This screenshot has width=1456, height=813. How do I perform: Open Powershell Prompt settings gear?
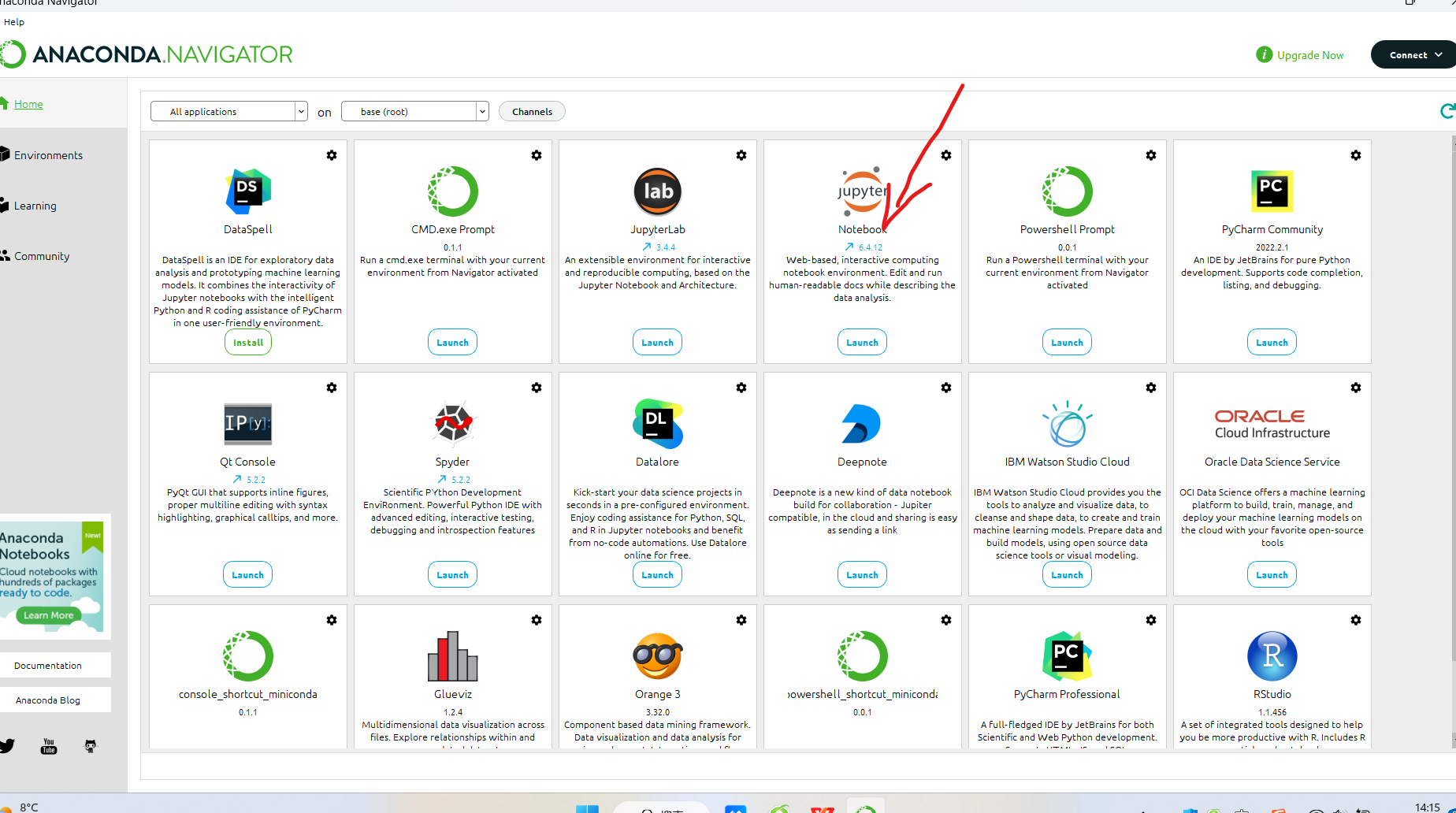pyautogui.click(x=1151, y=155)
